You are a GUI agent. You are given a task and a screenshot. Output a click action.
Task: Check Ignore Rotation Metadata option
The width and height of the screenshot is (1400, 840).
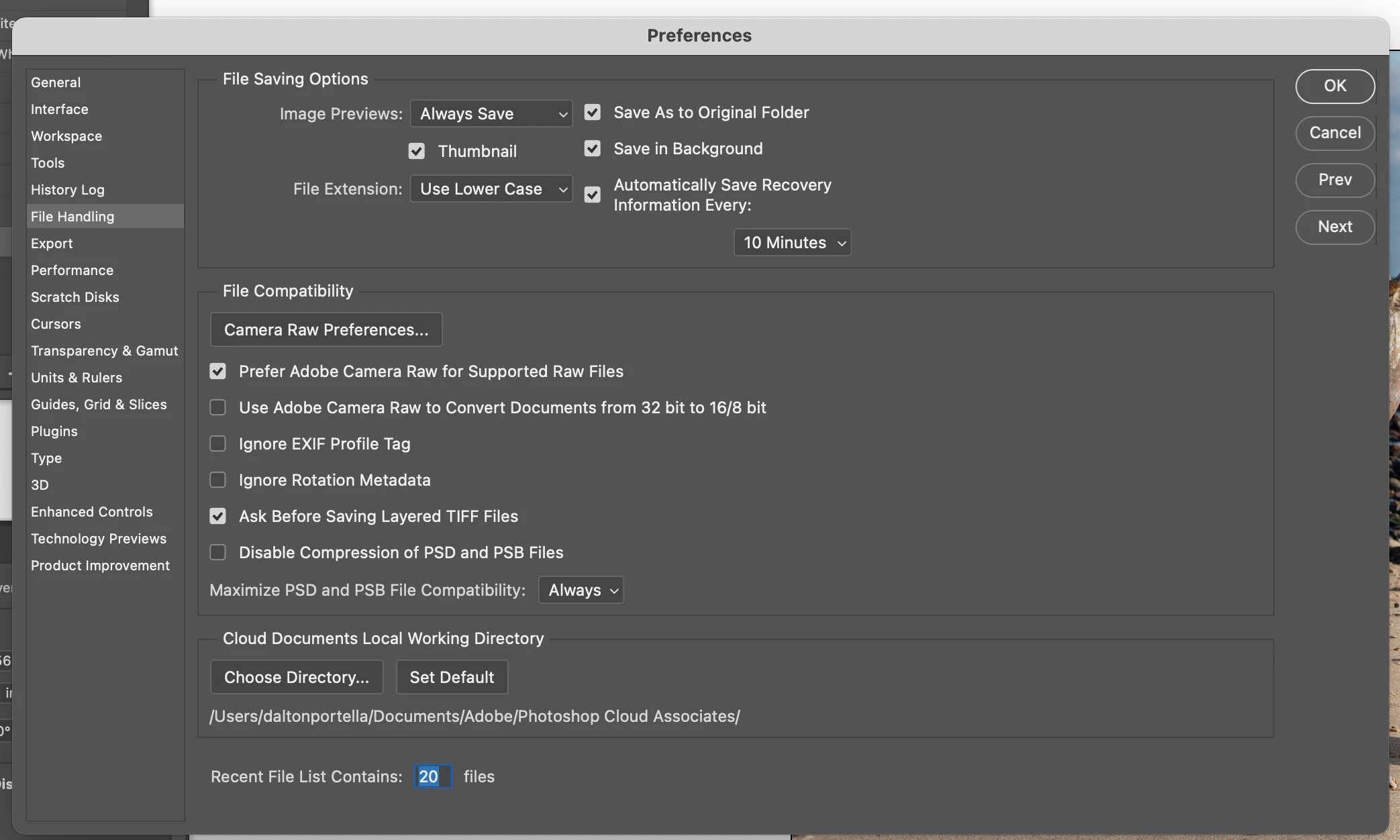click(x=217, y=480)
